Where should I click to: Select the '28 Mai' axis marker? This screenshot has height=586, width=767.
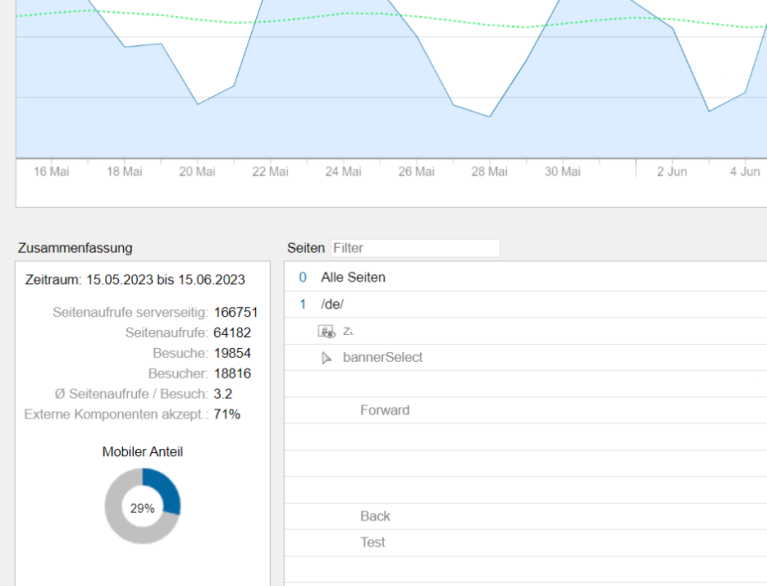coord(489,172)
